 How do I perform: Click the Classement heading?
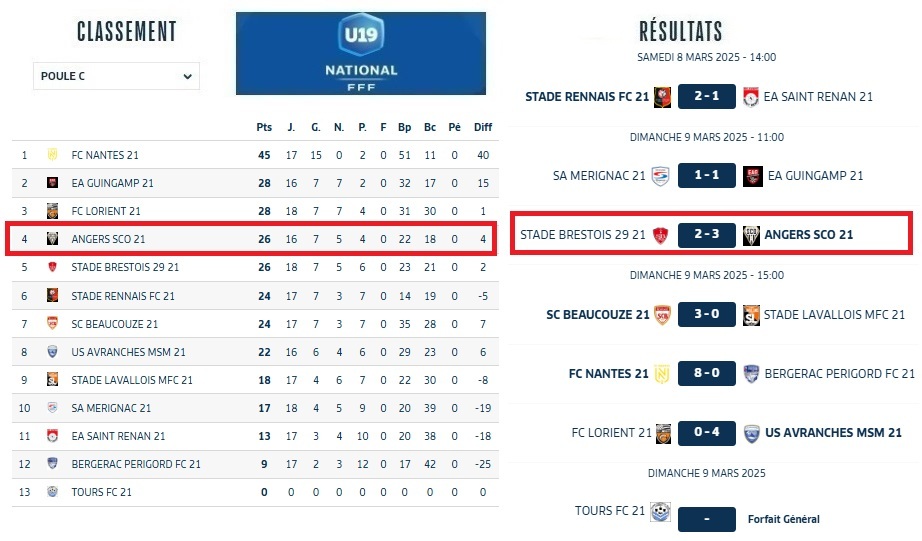tap(127, 32)
